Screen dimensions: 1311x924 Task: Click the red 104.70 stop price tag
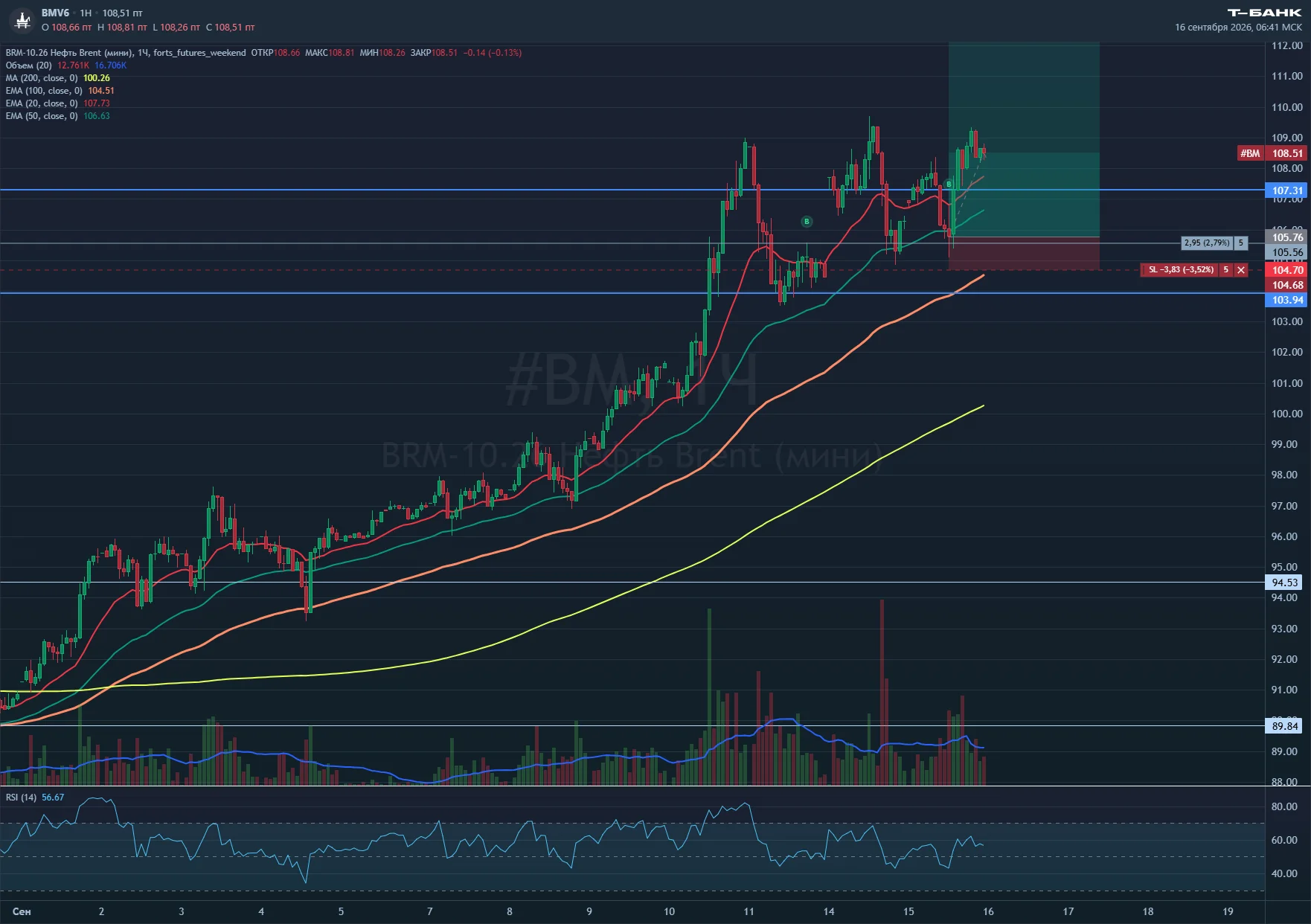point(1287,270)
